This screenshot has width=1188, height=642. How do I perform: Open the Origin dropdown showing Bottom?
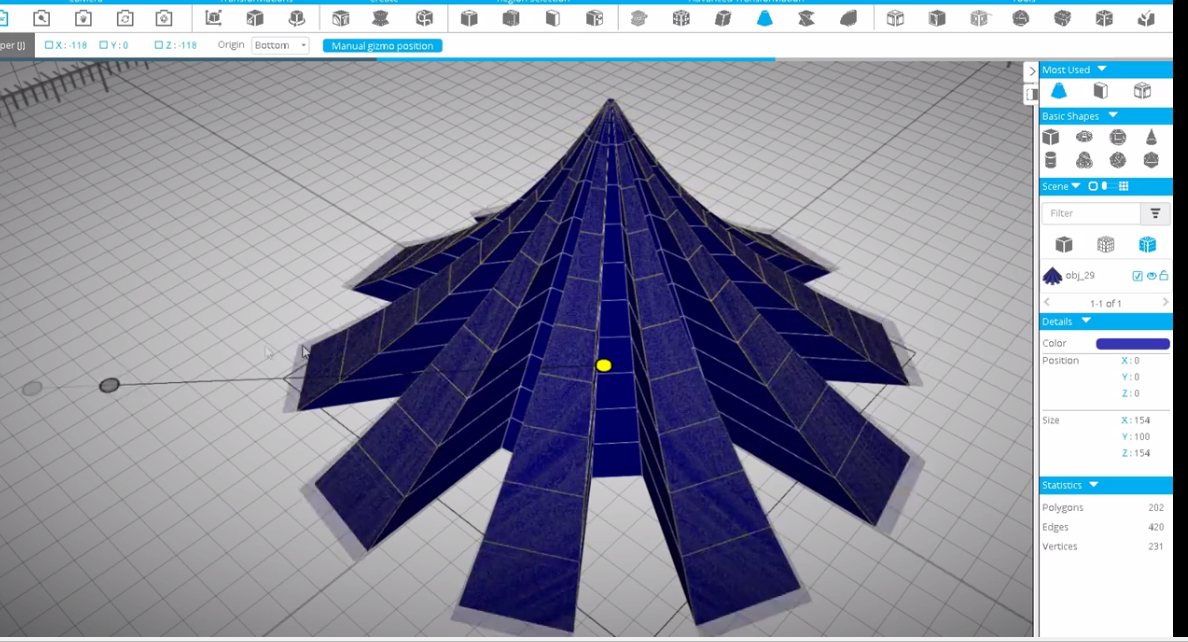(280, 45)
